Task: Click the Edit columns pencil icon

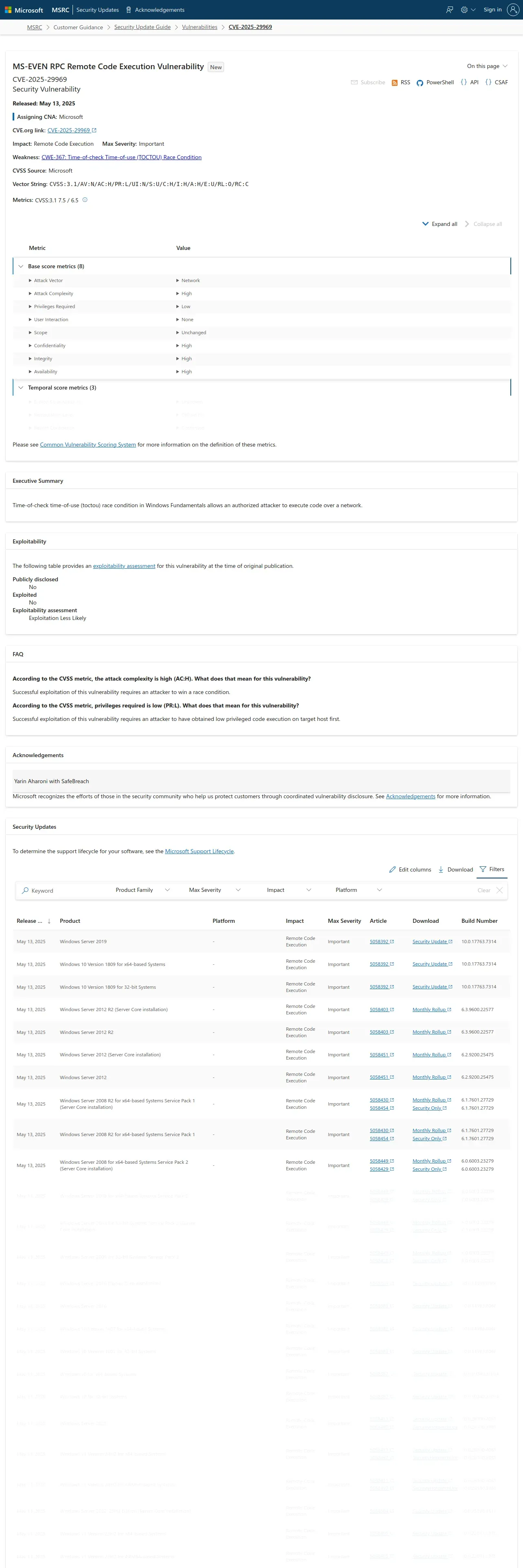Action: pos(393,869)
